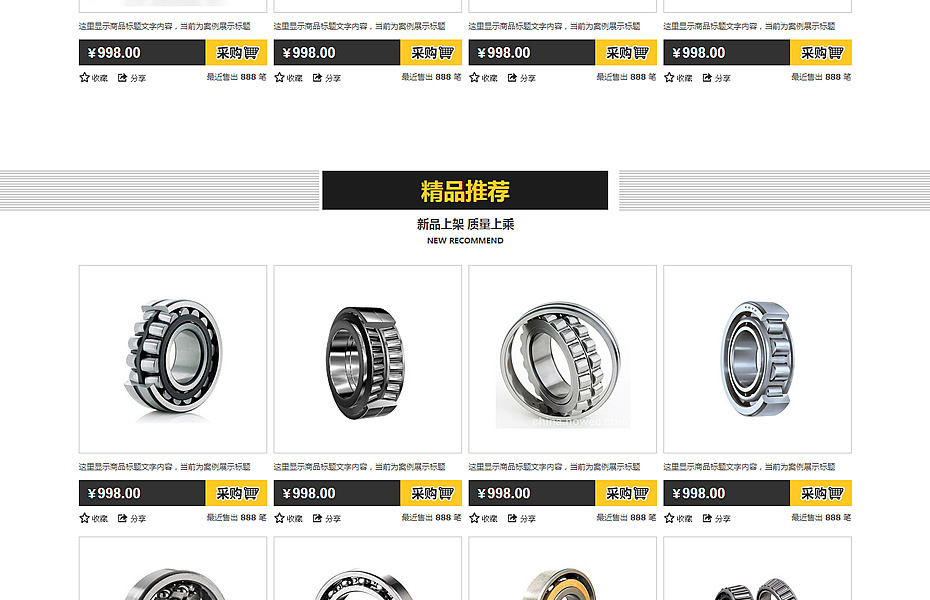Click the 采购 cart on the cylindrical bearing product
The height and width of the screenshot is (600, 930).
click(821, 493)
